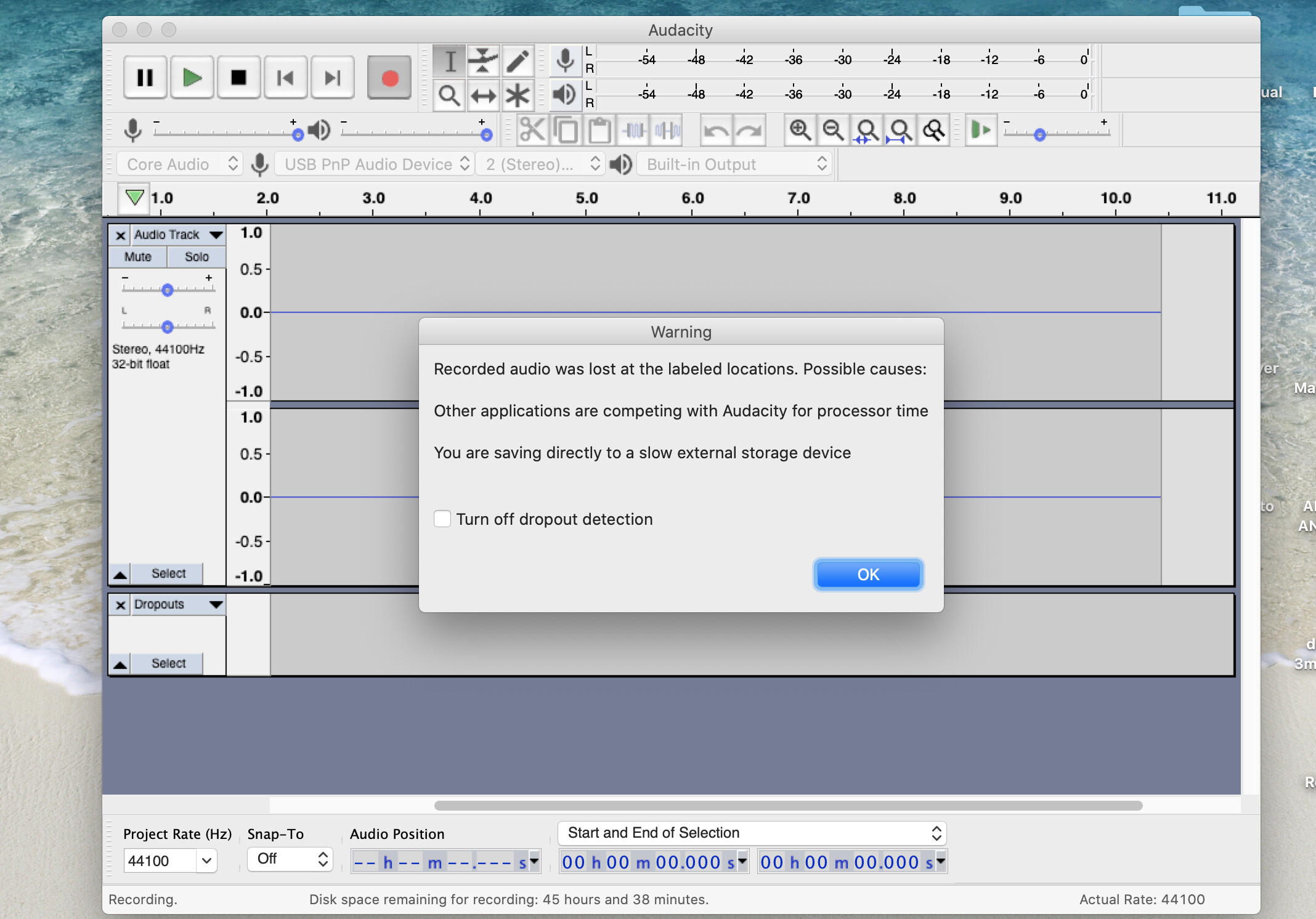Select the Envelope tool

tap(483, 60)
